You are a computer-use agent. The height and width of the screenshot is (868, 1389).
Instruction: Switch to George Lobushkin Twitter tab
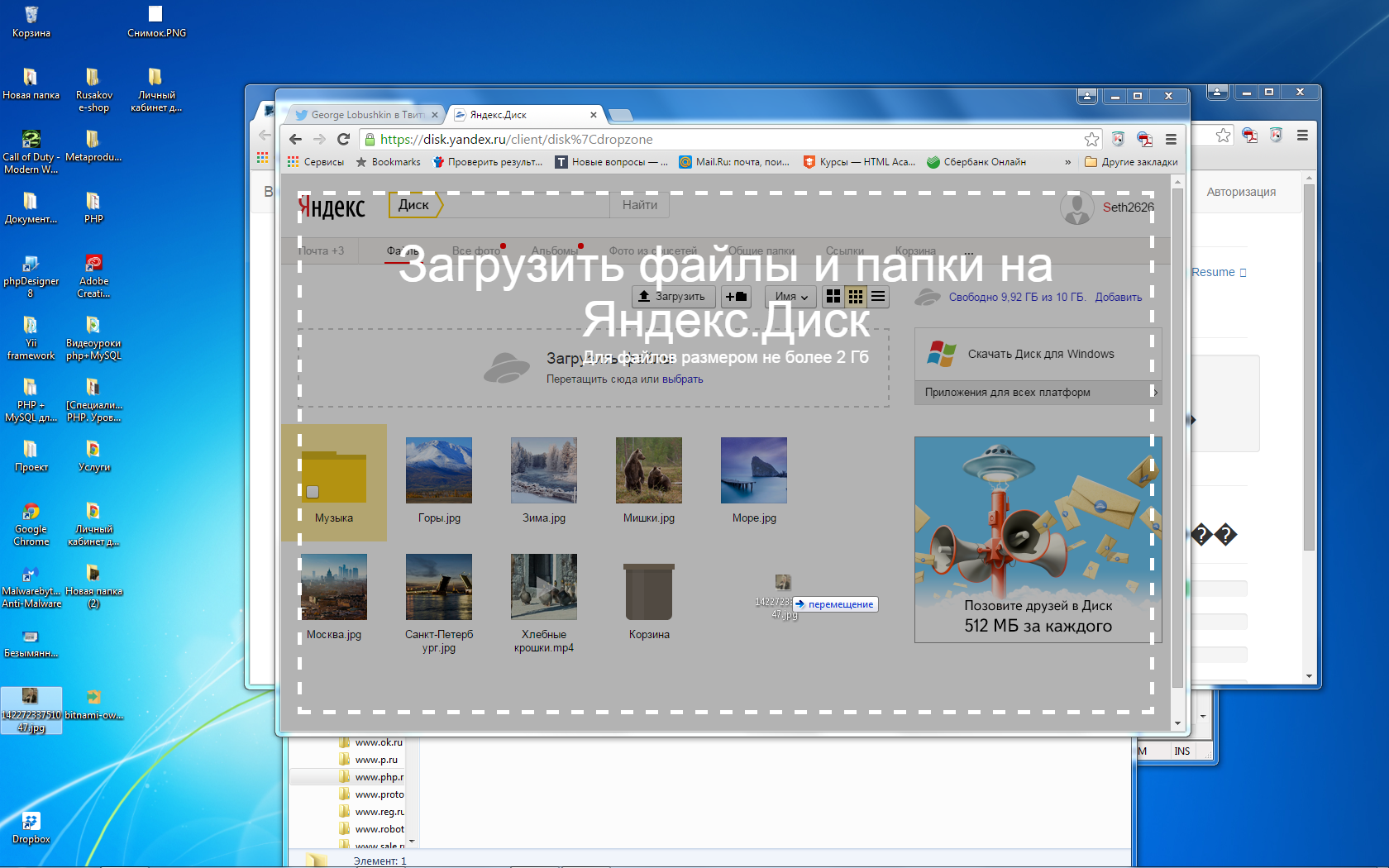coord(365,115)
